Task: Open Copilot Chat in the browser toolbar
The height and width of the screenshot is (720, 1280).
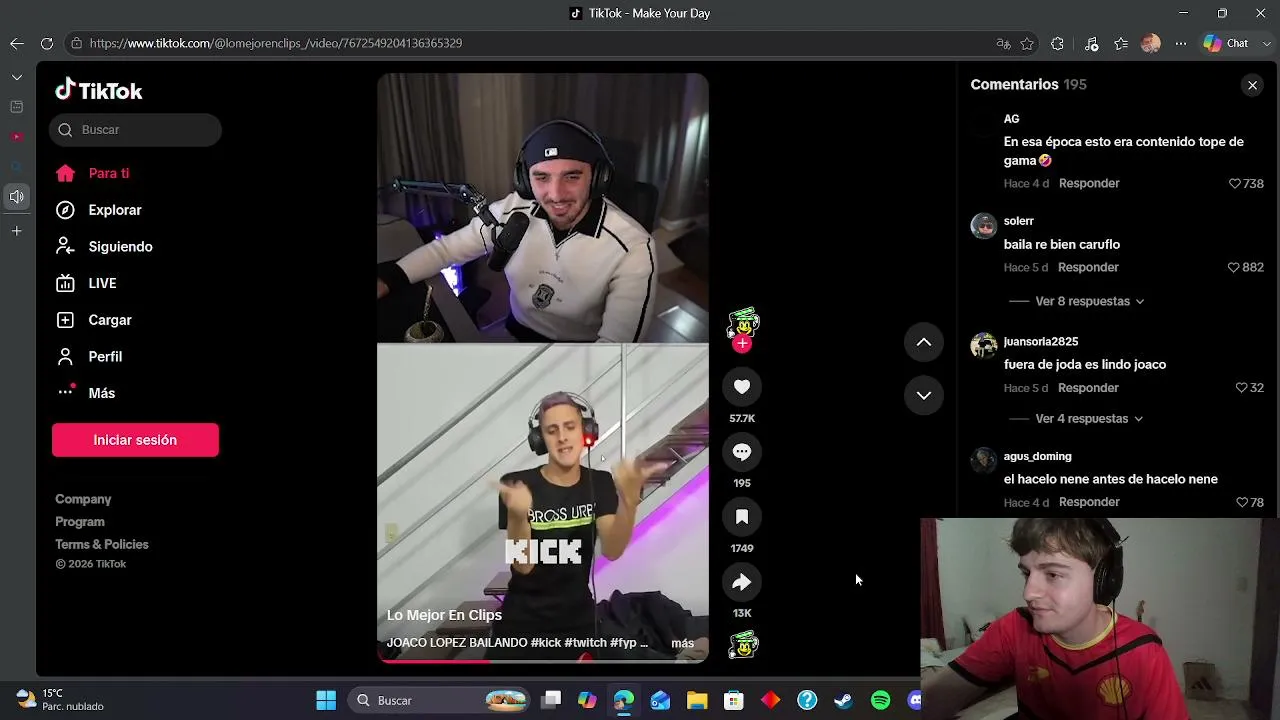Action: 1226,43
